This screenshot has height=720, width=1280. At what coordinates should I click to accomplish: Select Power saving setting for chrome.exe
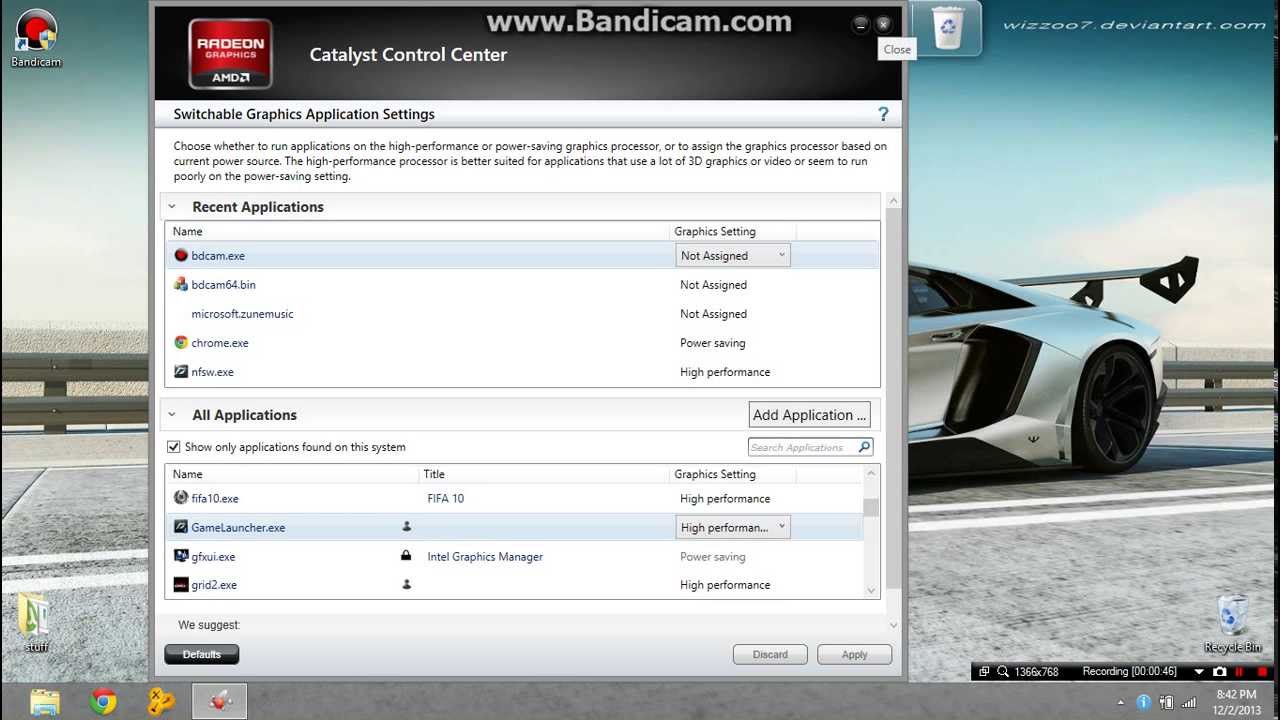coord(713,342)
